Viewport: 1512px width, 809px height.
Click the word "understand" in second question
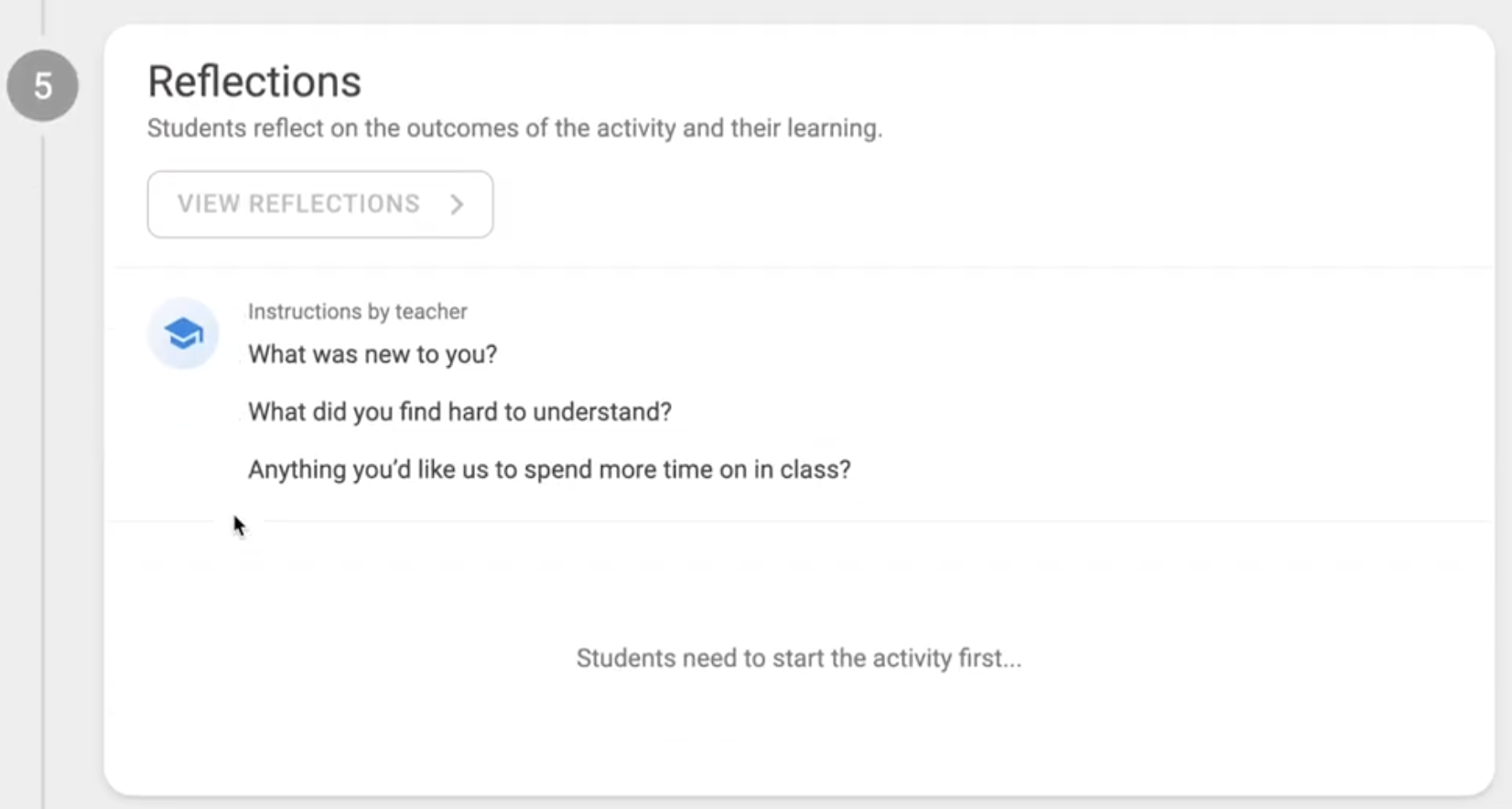(x=602, y=412)
